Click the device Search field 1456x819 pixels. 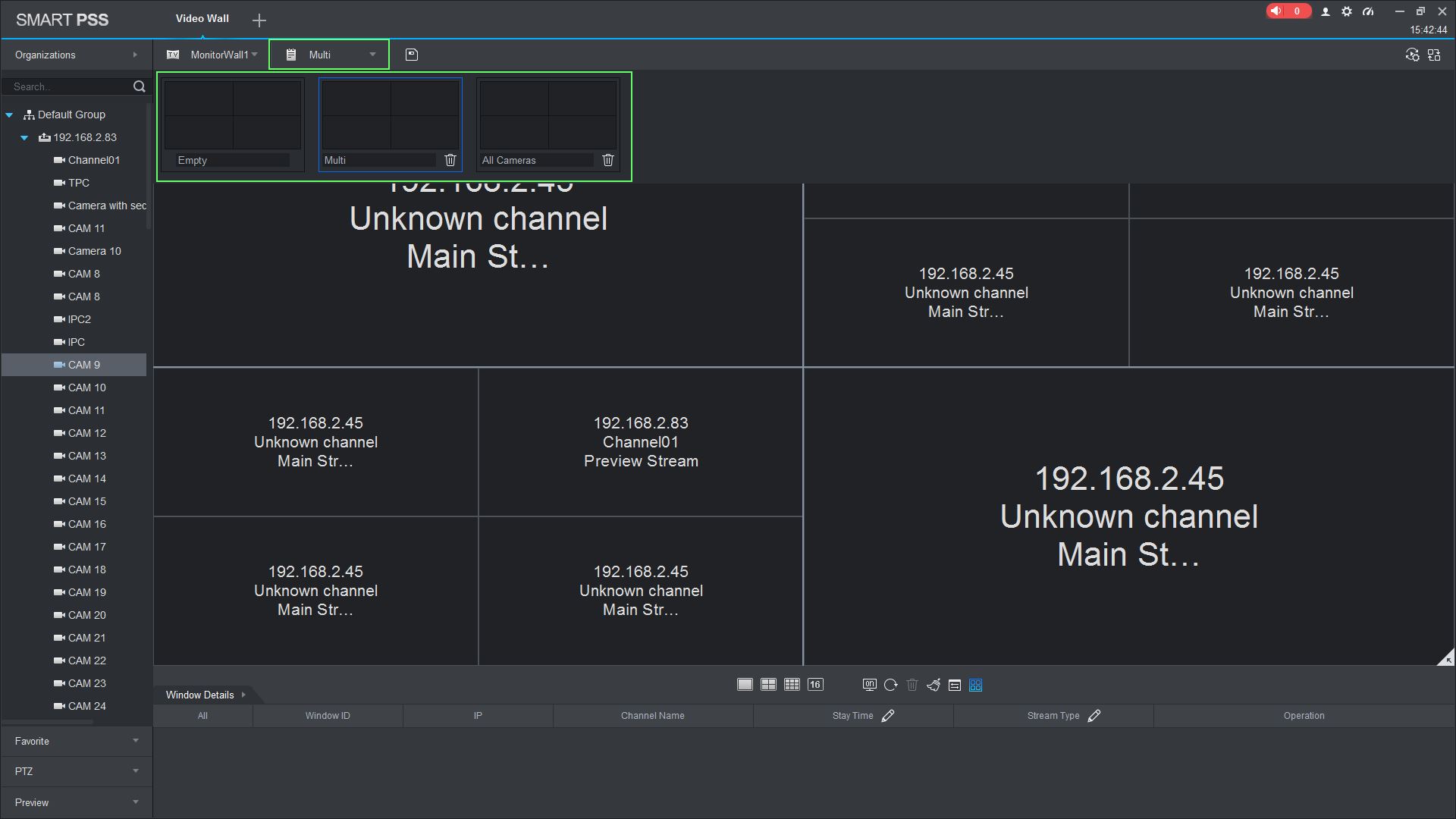68,86
